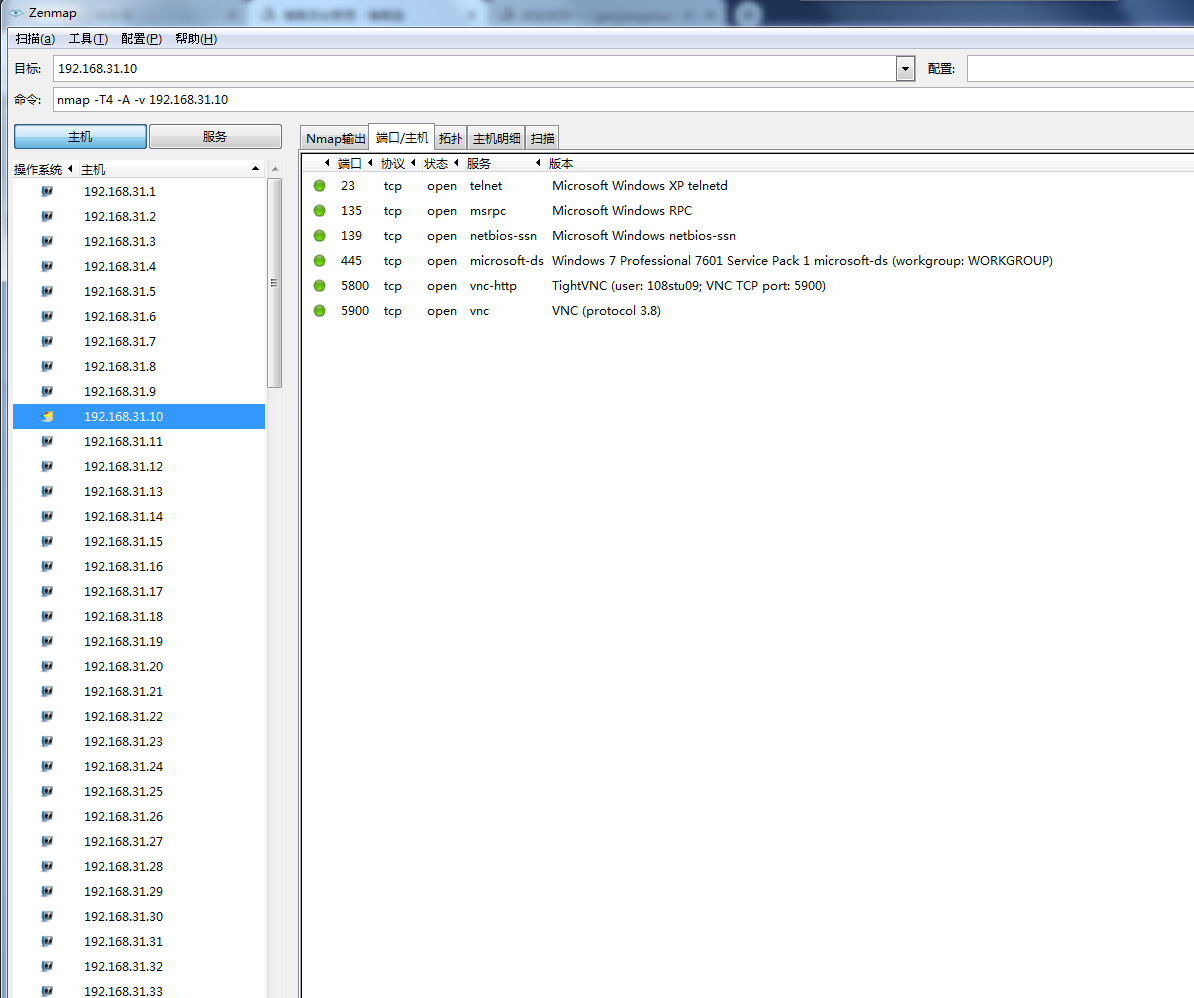Click the OS icon beside host 192.168.31.22
Viewport: 1194px width, 998px height.
click(47, 716)
